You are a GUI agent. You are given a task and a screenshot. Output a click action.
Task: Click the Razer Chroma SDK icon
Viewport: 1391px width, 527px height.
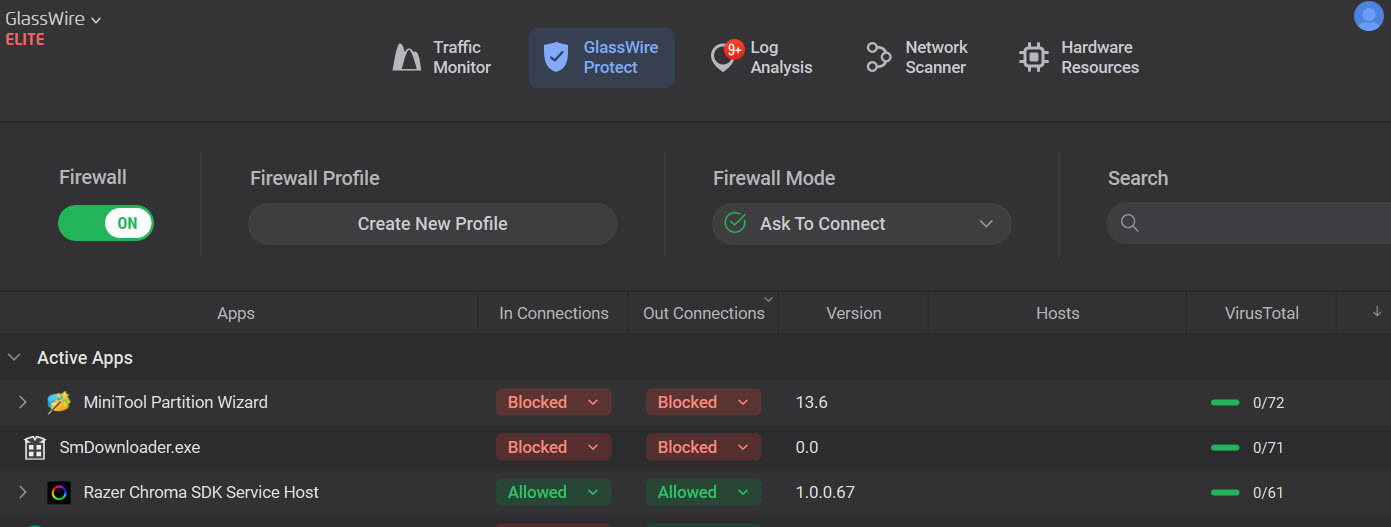(x=59, y=492)
